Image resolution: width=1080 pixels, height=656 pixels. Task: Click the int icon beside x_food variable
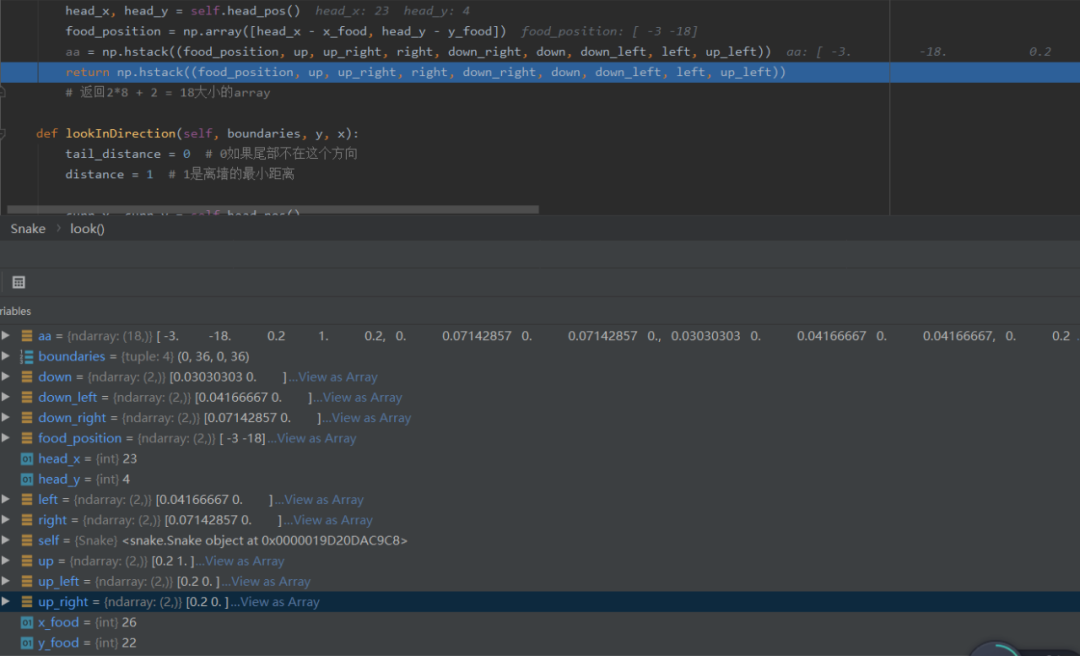(27, 622)
